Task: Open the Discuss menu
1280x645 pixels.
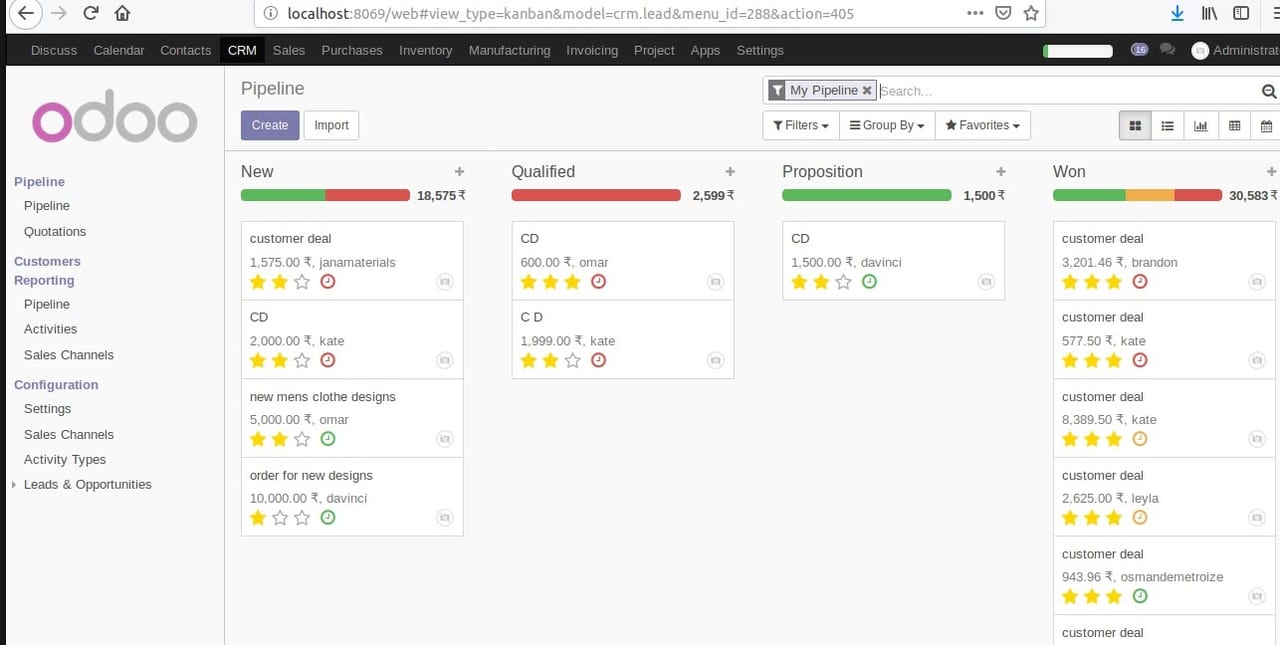Action: click(x=54, y=50)
